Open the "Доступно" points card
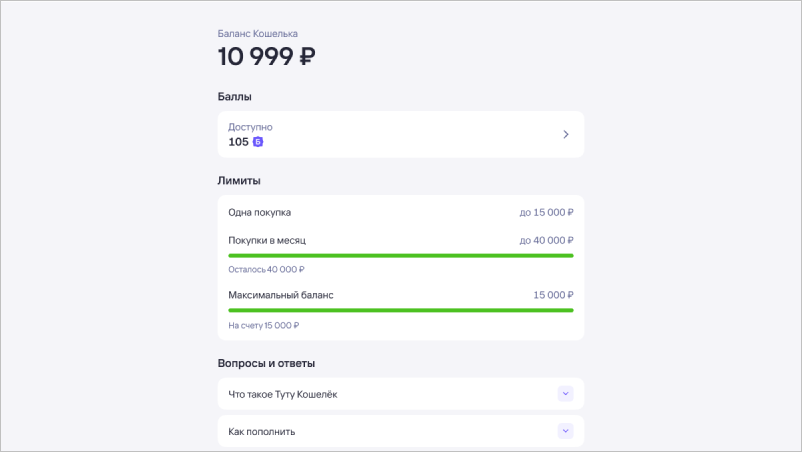Image resolution: width=802 pixels, height=452 pixels. (400, 134)
